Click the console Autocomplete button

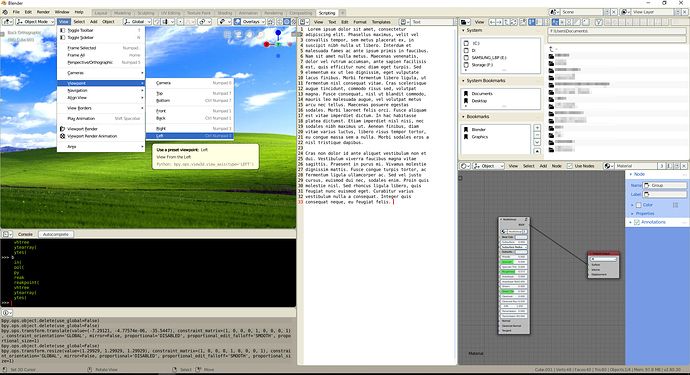pos(56,234)
